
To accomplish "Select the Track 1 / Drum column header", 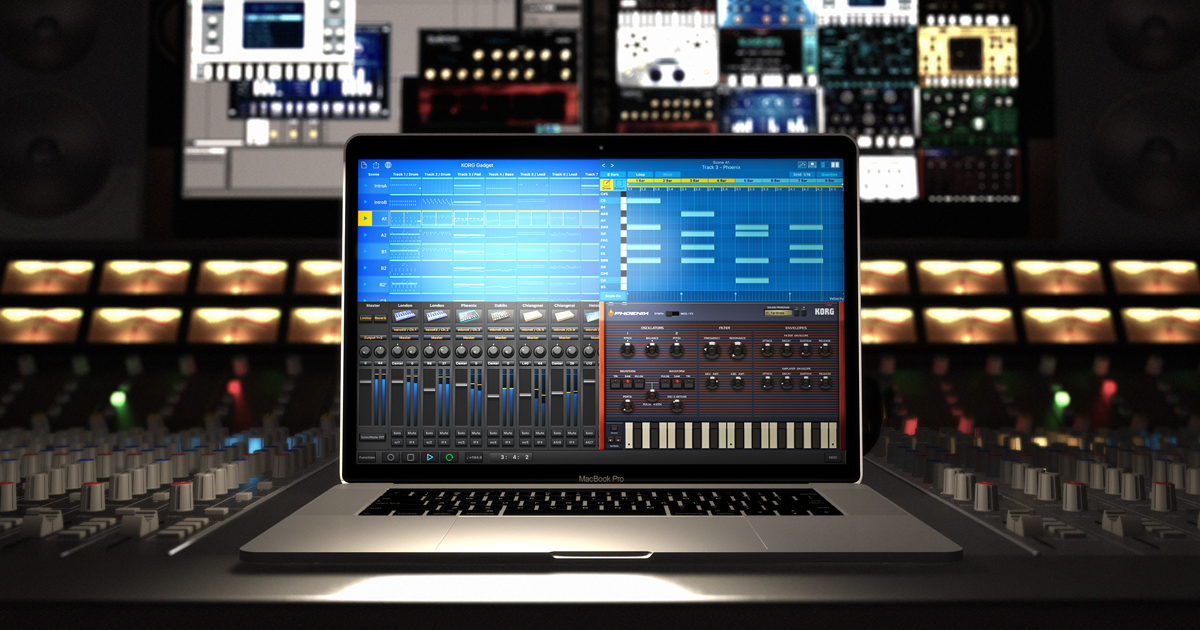I will point(405,174).
